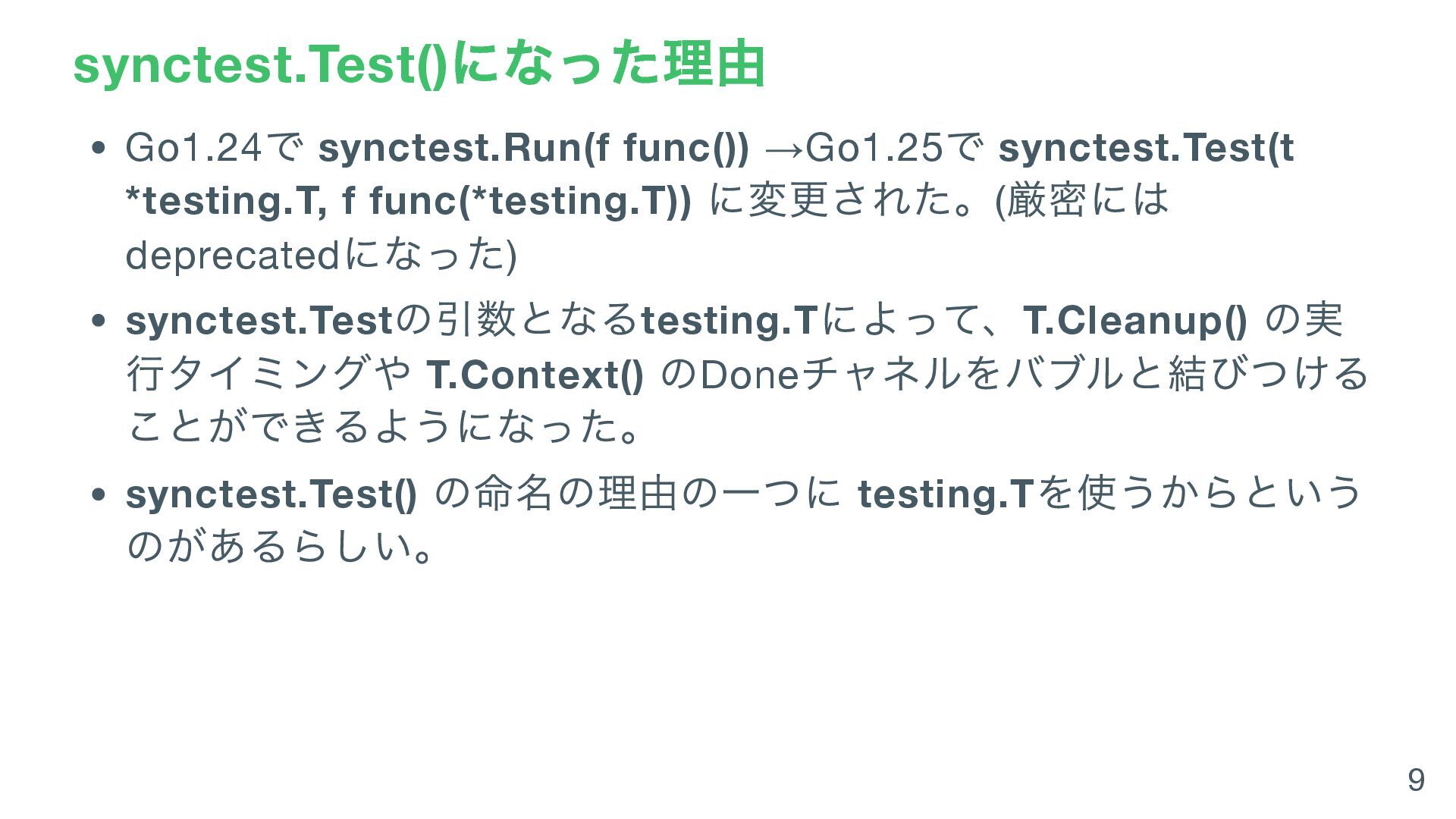This screenshot has height=819, width=1456.
Task: Click the ことができるようになった。 line
Action: pos(386,428)
